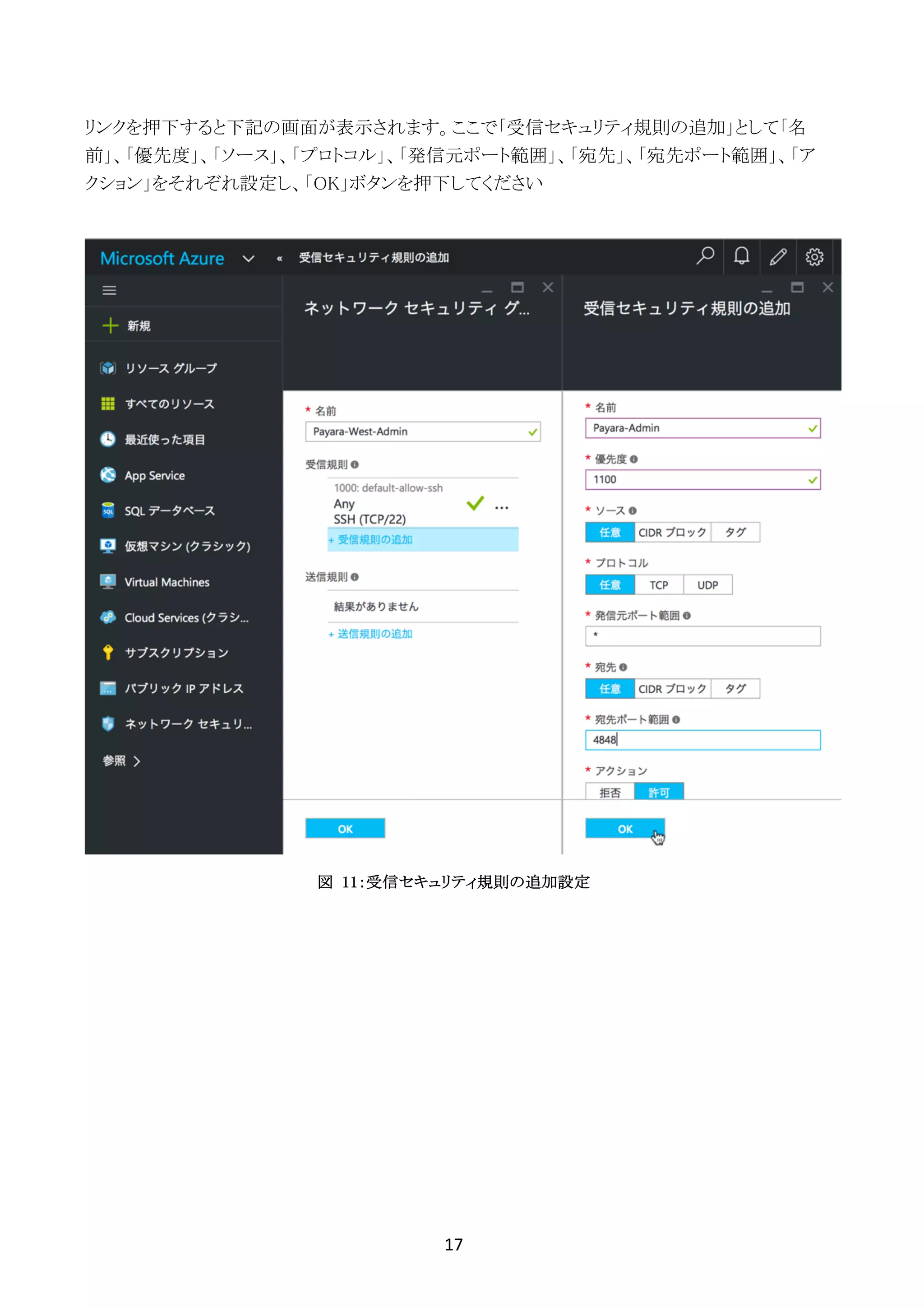Click the 発信元ポート範囲 input field
Screen dimensions: 924x1308
point(702,636)
